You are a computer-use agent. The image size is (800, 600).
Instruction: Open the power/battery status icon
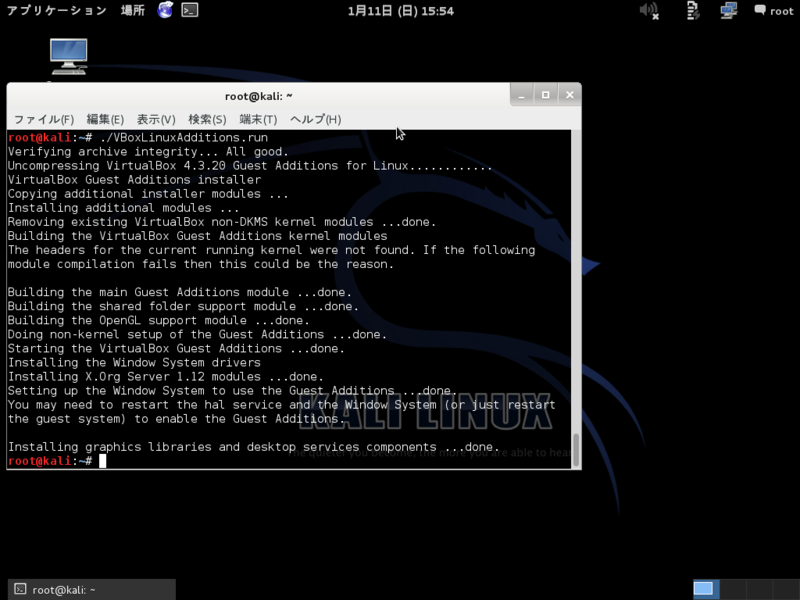point(692,10)
